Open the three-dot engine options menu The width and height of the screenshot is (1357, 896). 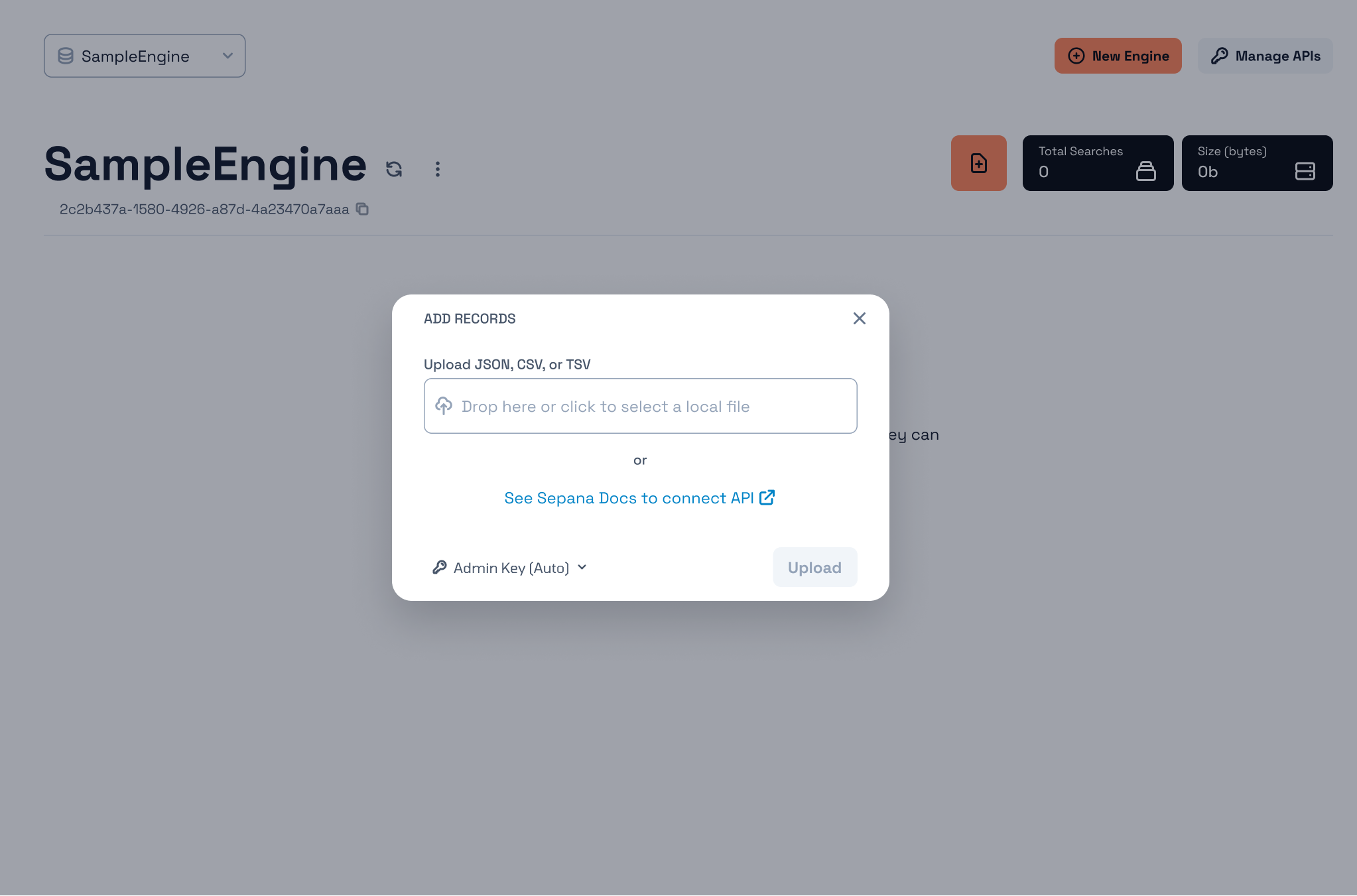[437, 169]
